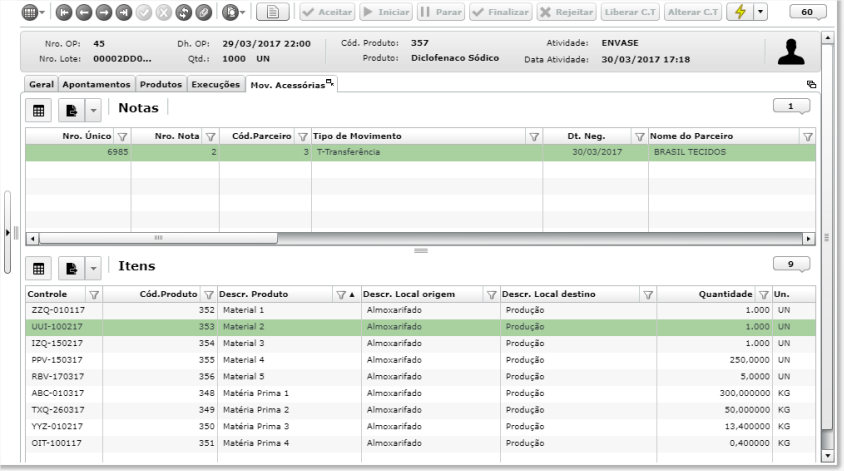844x471 pixels.
Task: Click the cancel X round icon
Action: pos(164,12)
